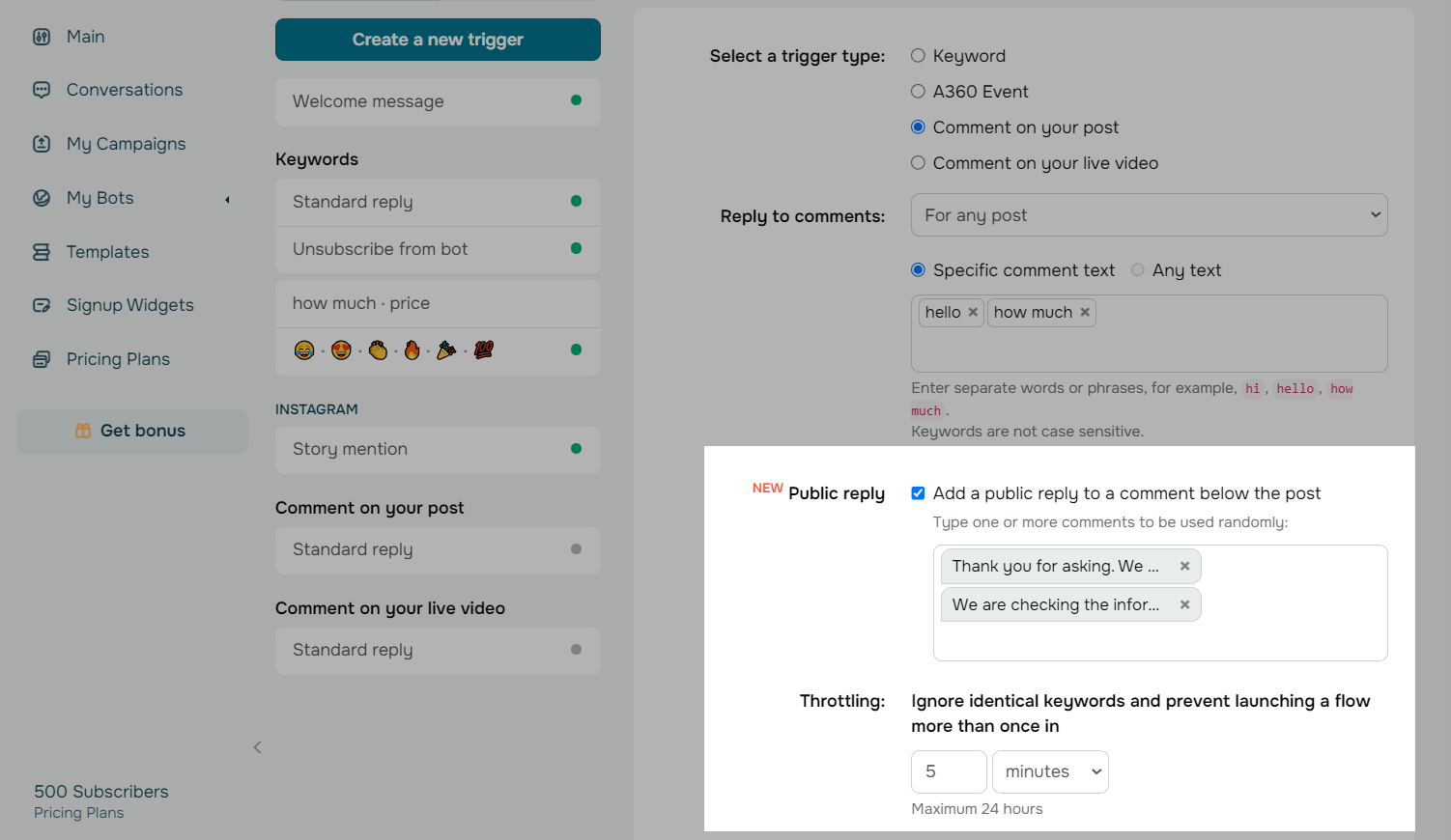Screen dimensions: 1451x840
Task: Open the Templates section
Action: tap(107, 251)
